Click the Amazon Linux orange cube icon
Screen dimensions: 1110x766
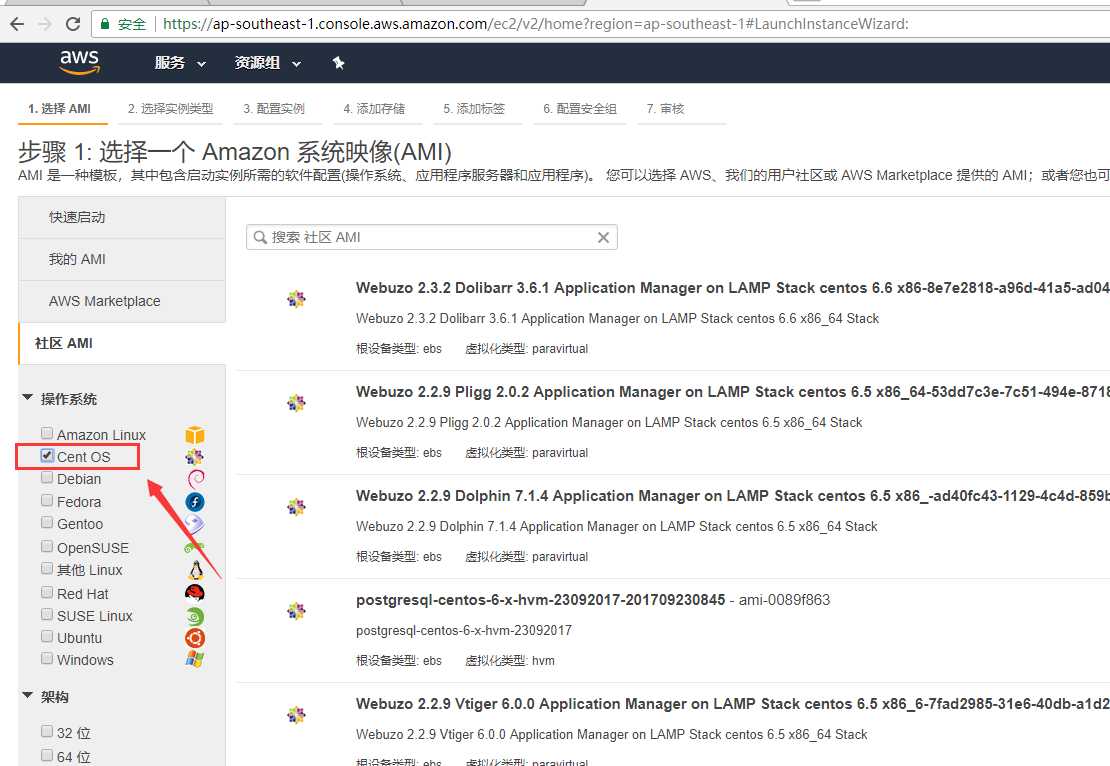[x=195, y=435]
